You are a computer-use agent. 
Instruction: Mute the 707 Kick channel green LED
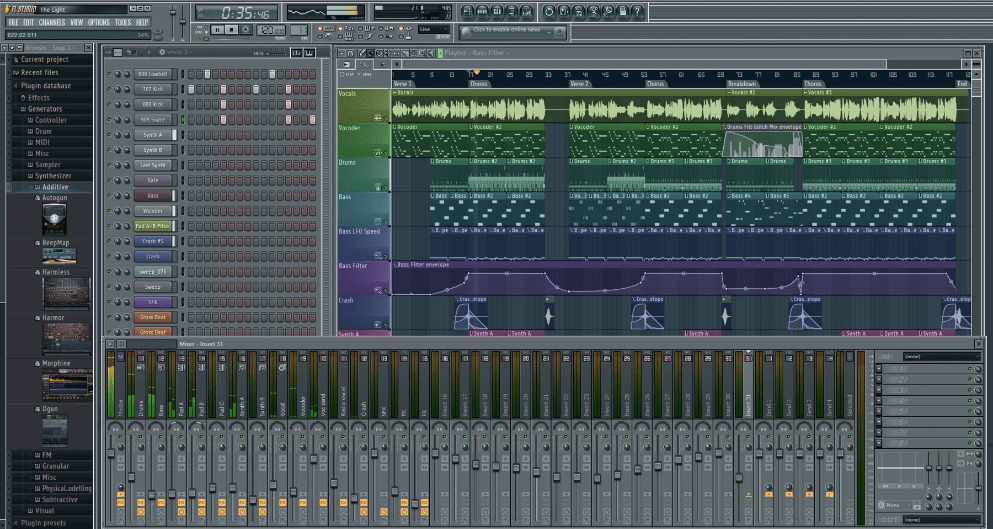click(109, 89)
